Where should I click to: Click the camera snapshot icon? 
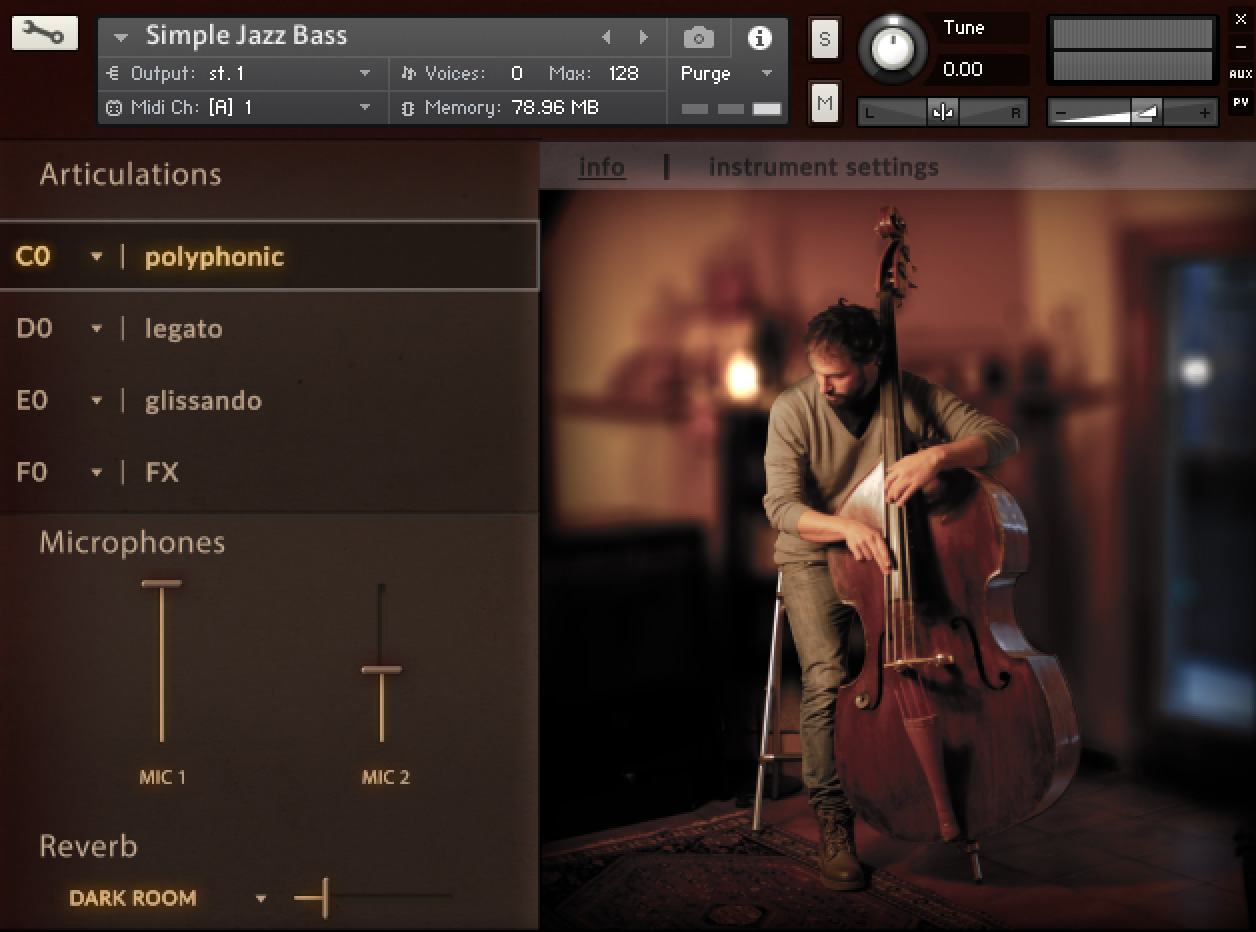(698, 36)
